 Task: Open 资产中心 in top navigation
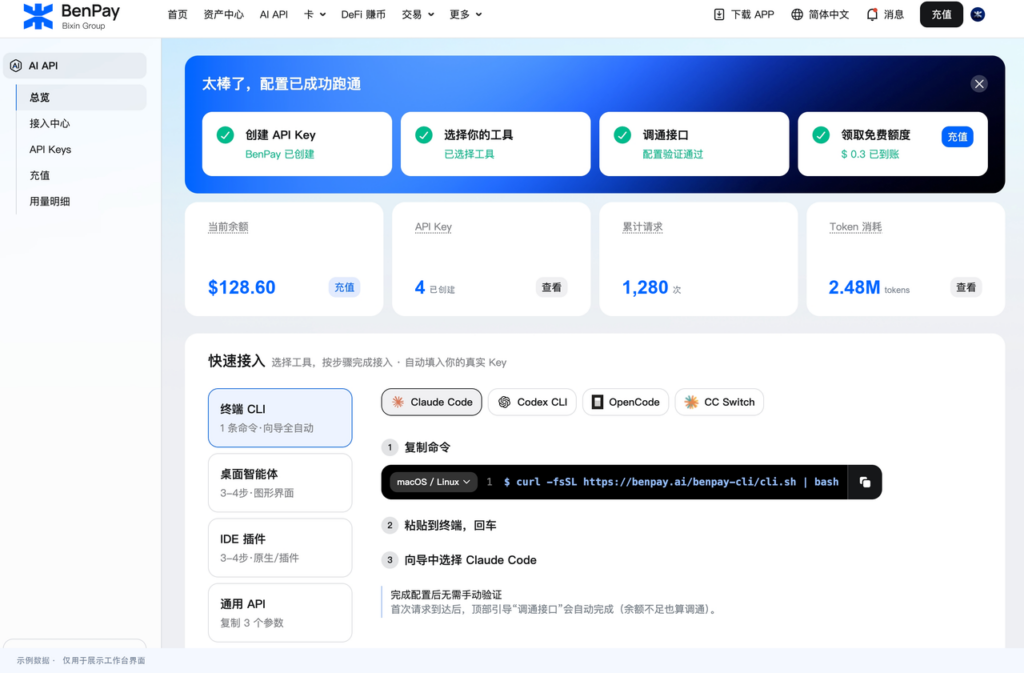pyautogui.click(x=223, y=14)
